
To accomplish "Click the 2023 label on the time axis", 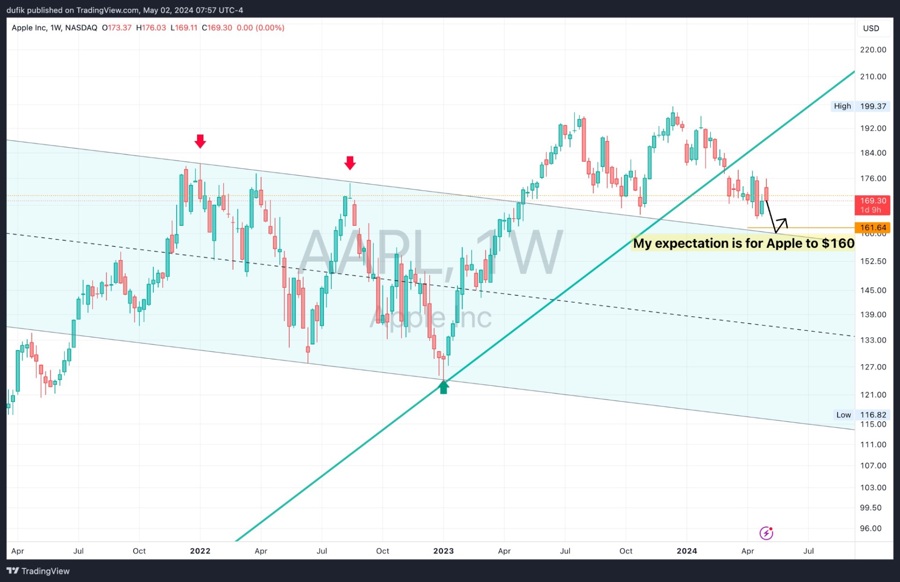I will click(443, 550).
